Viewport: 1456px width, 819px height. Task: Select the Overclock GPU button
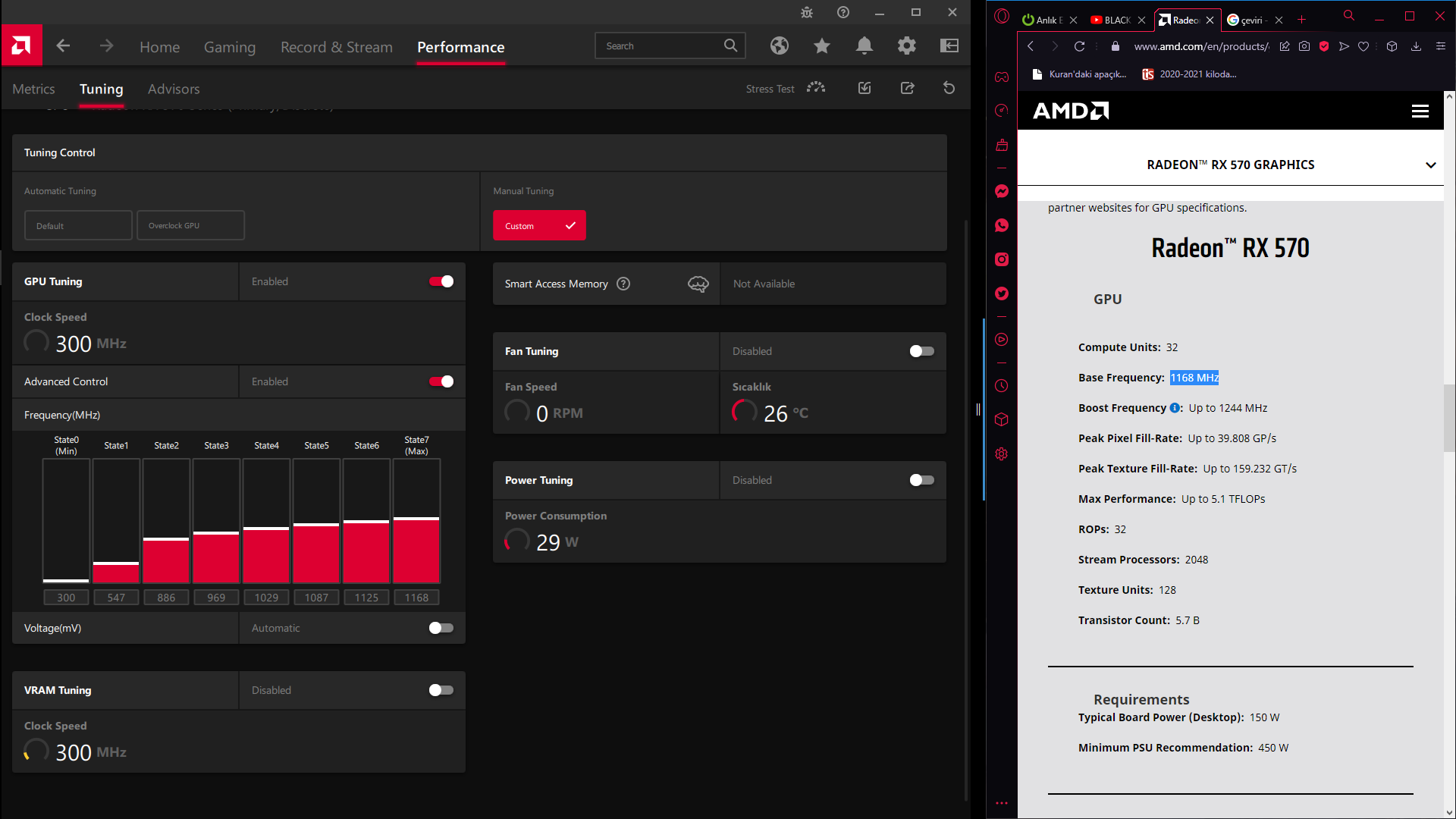click(190, 225)
